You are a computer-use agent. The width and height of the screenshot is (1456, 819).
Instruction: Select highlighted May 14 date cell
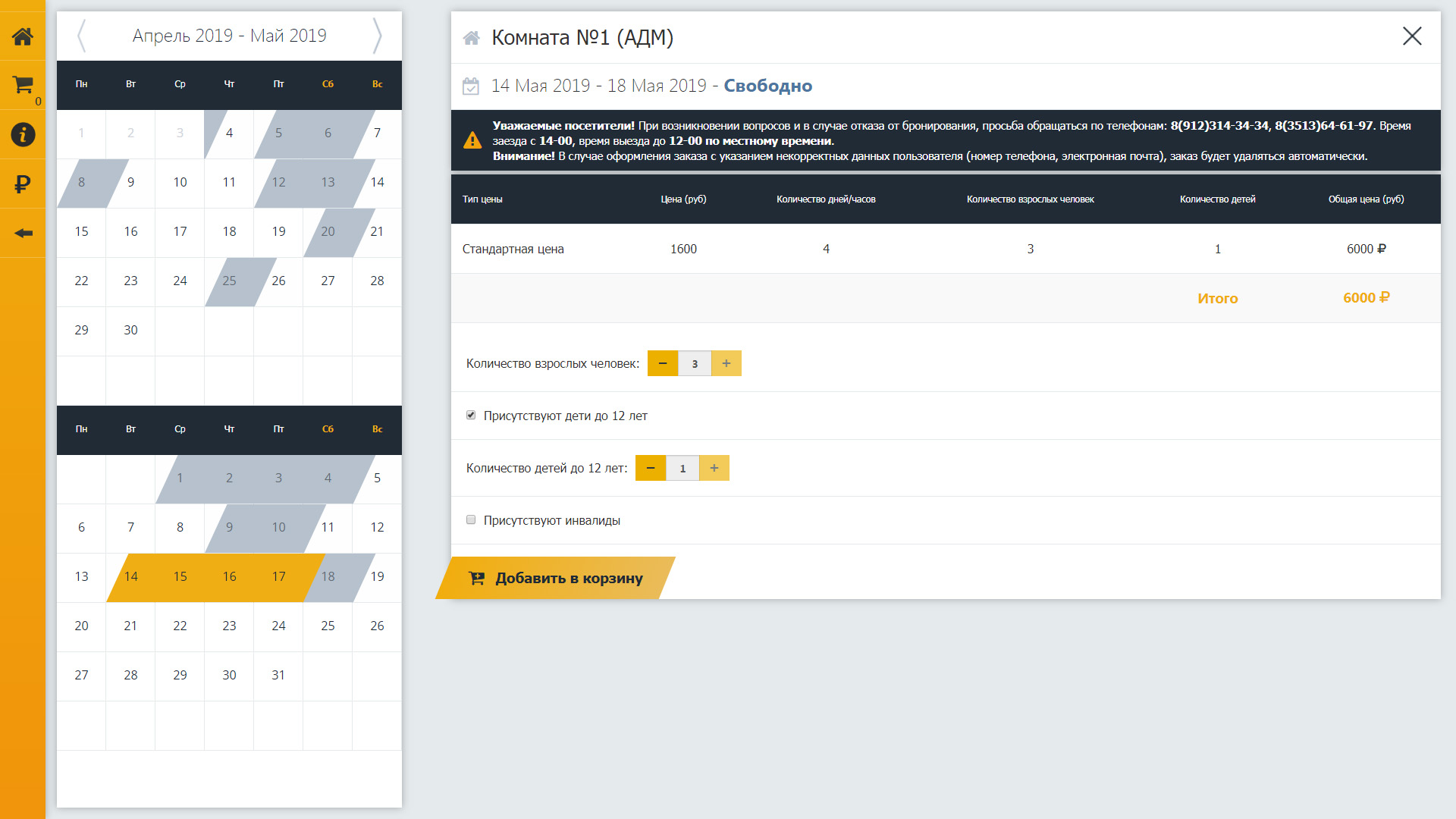[x=130, y=576]
